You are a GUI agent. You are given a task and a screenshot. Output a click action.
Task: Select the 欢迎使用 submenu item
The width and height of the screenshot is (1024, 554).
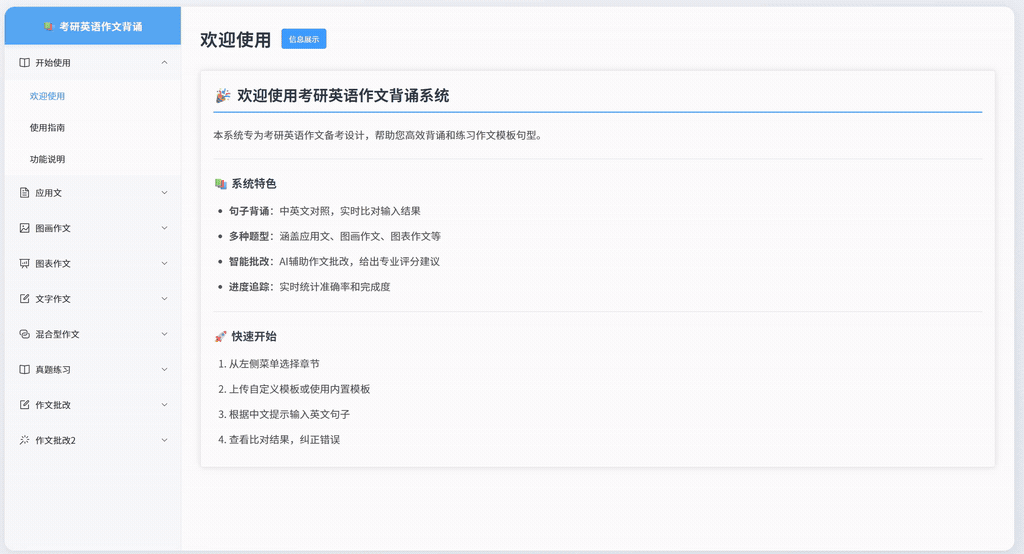pos(93,96)
